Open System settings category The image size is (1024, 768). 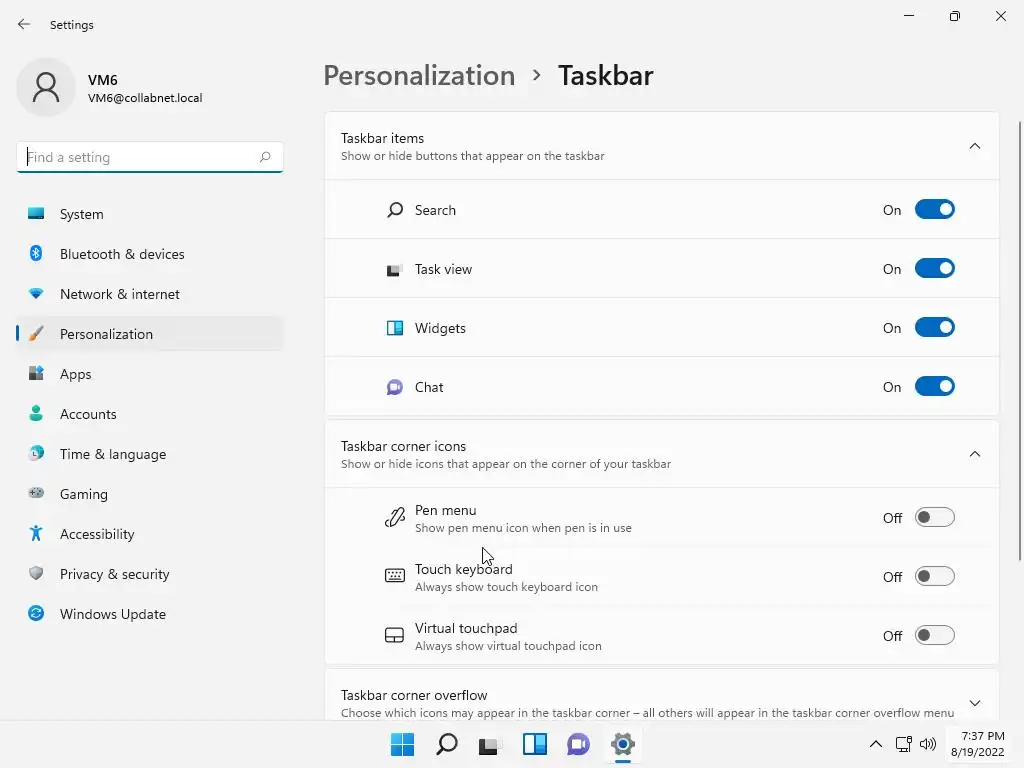(x=150, y=214)
